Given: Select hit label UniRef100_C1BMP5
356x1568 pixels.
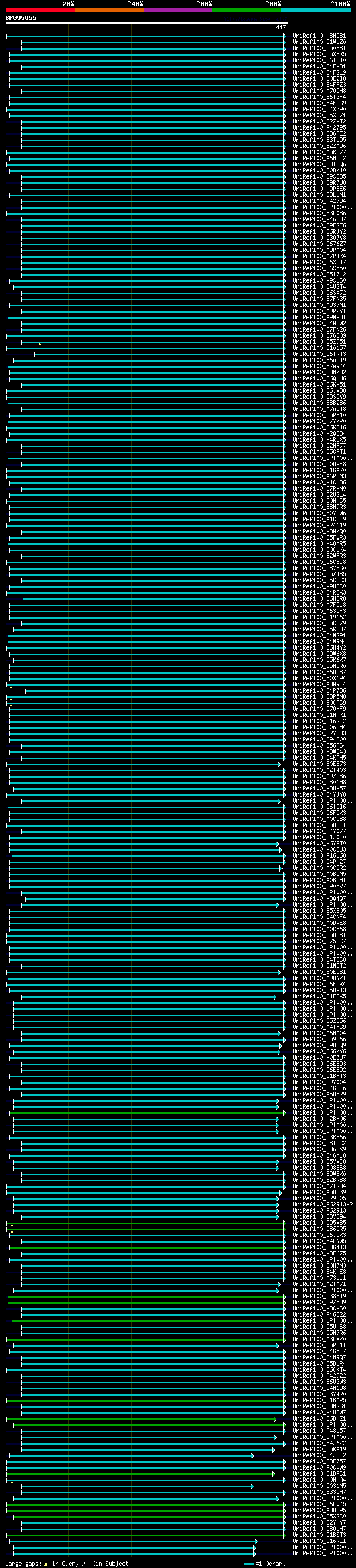Looking at the screenshot, I should tap(319, 1400).
